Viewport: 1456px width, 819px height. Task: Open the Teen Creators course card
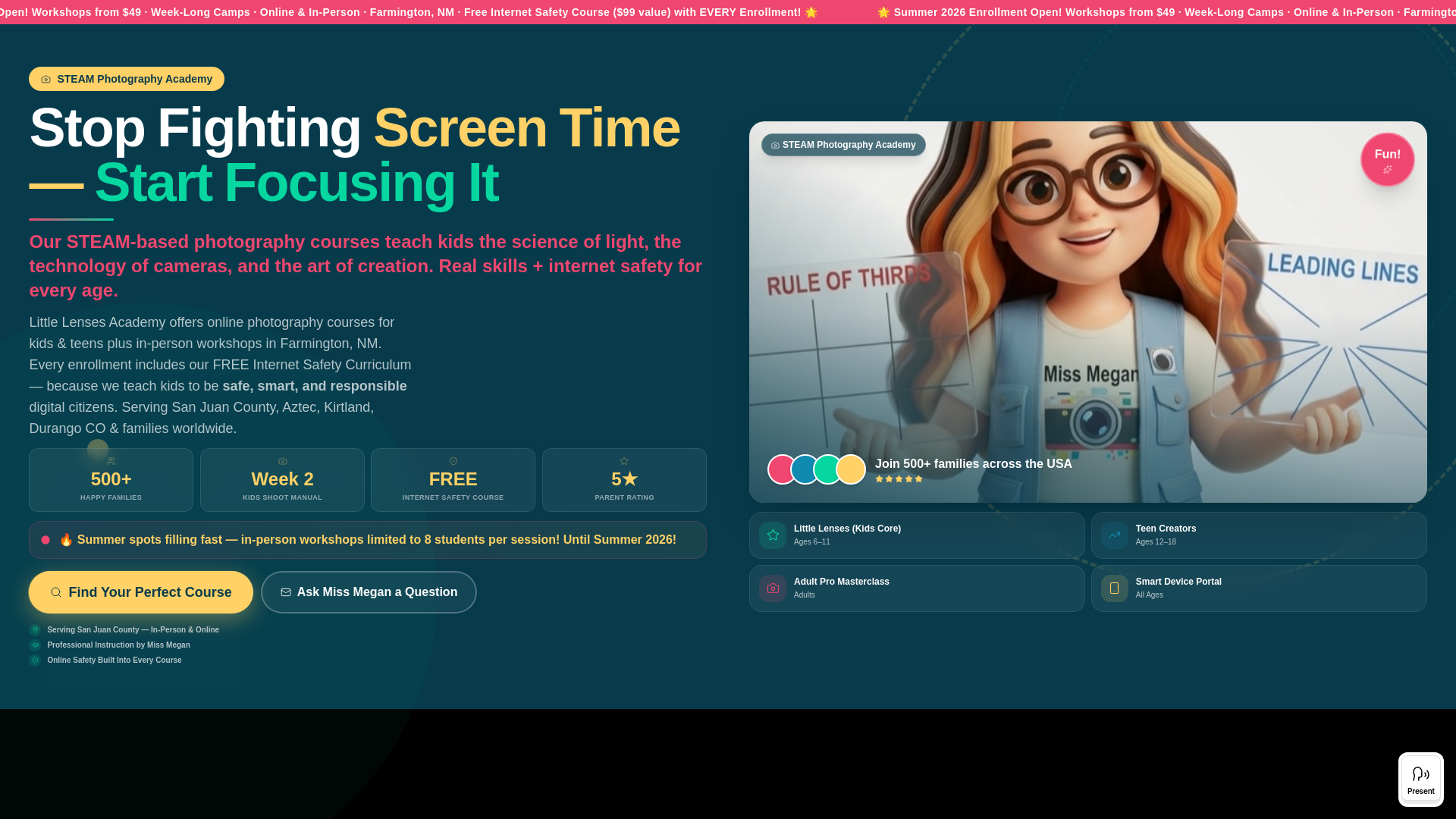pos(1259,535)
